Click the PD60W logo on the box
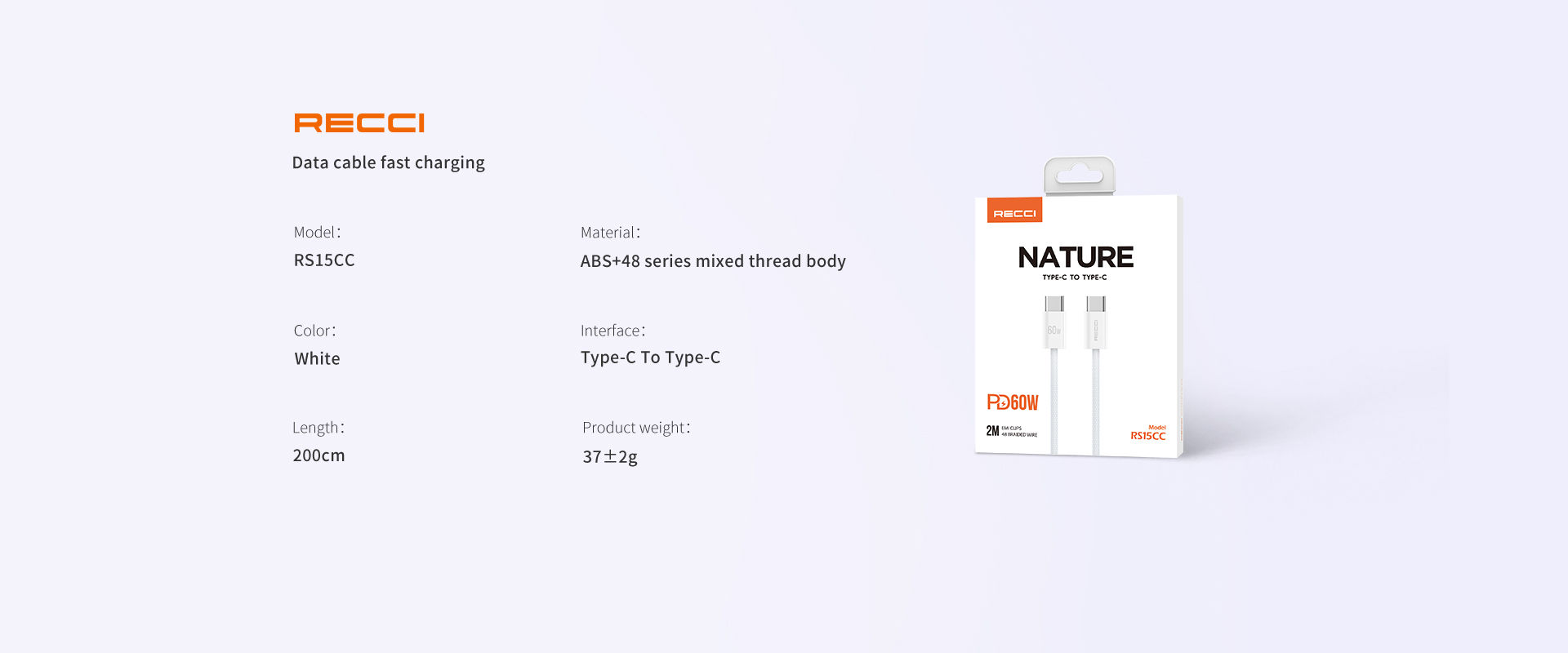The height and width of the screenshot is (653, 1568). tap(1013, 402)
